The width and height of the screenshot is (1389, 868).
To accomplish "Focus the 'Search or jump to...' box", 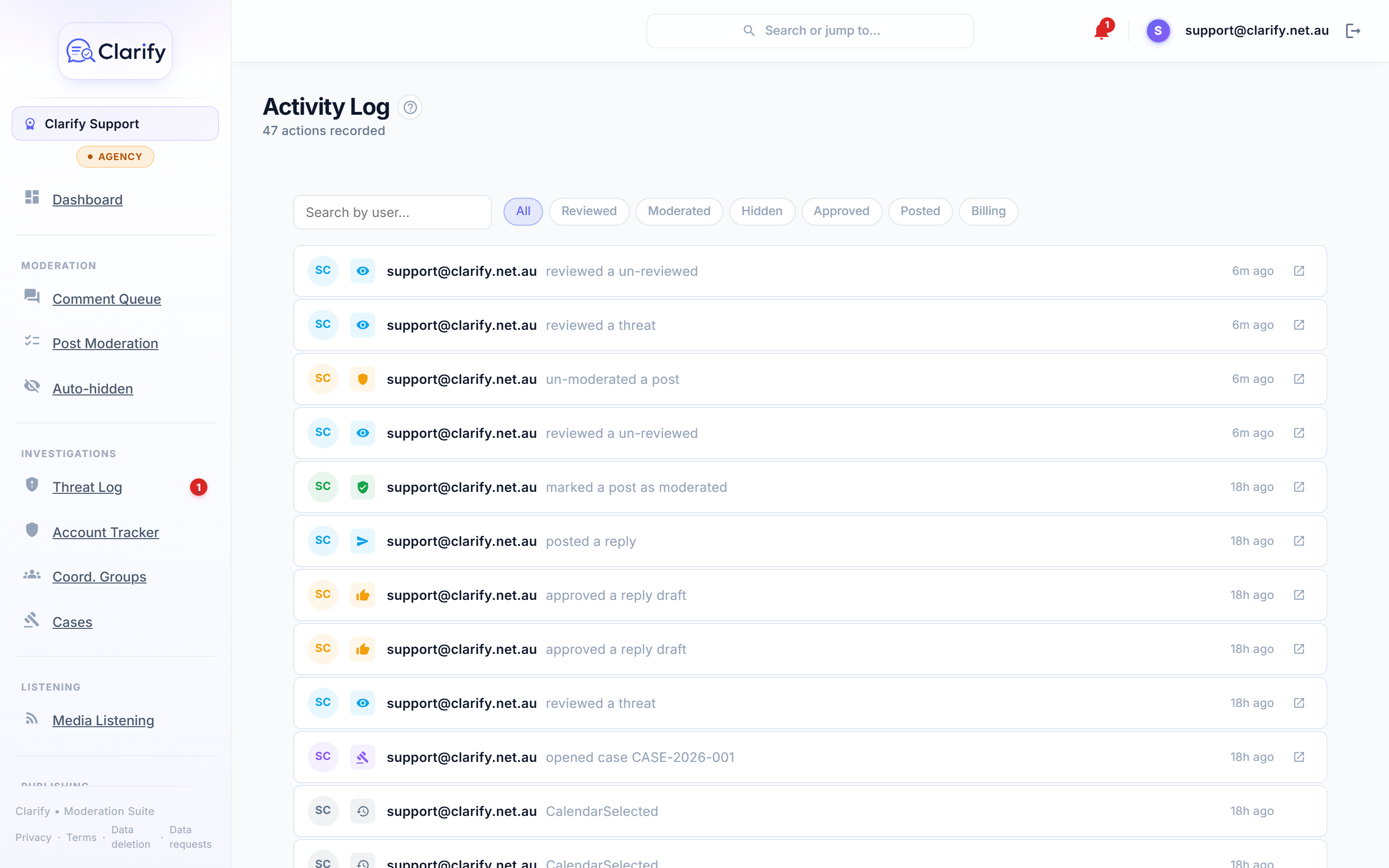I will click(810, 31).
